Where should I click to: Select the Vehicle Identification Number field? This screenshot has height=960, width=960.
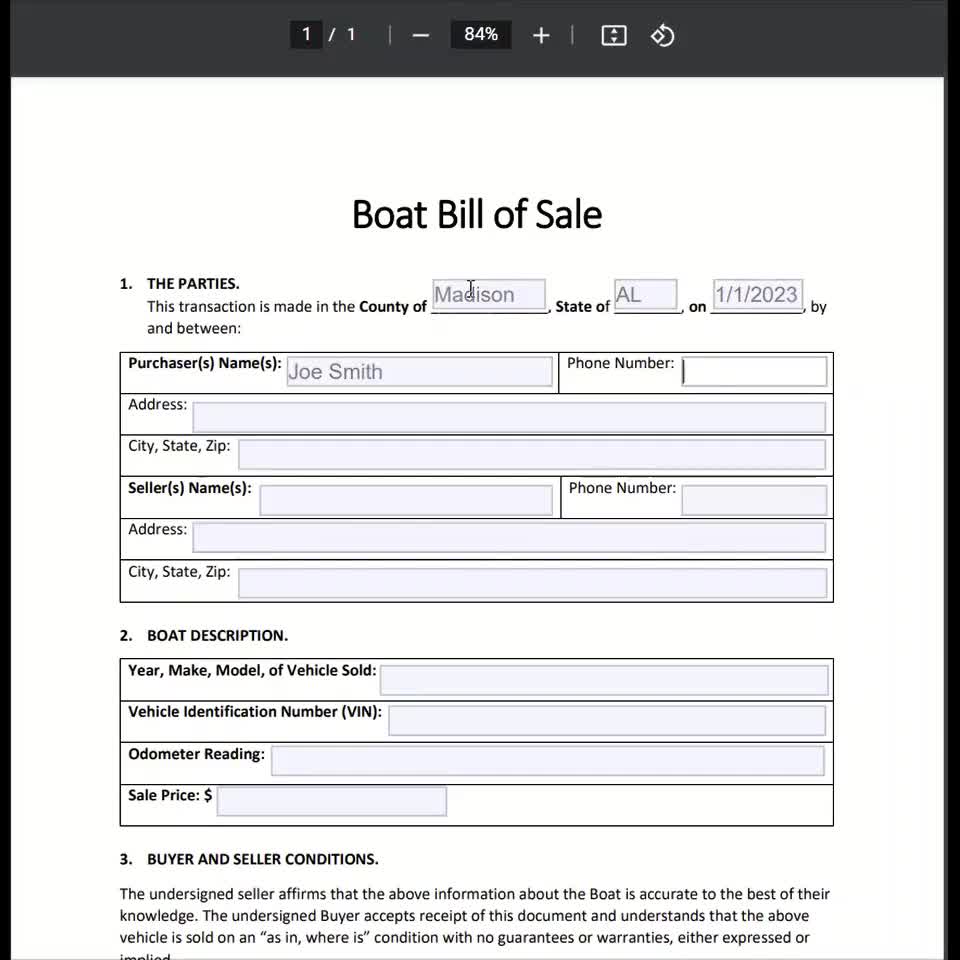tap(610, 720)
